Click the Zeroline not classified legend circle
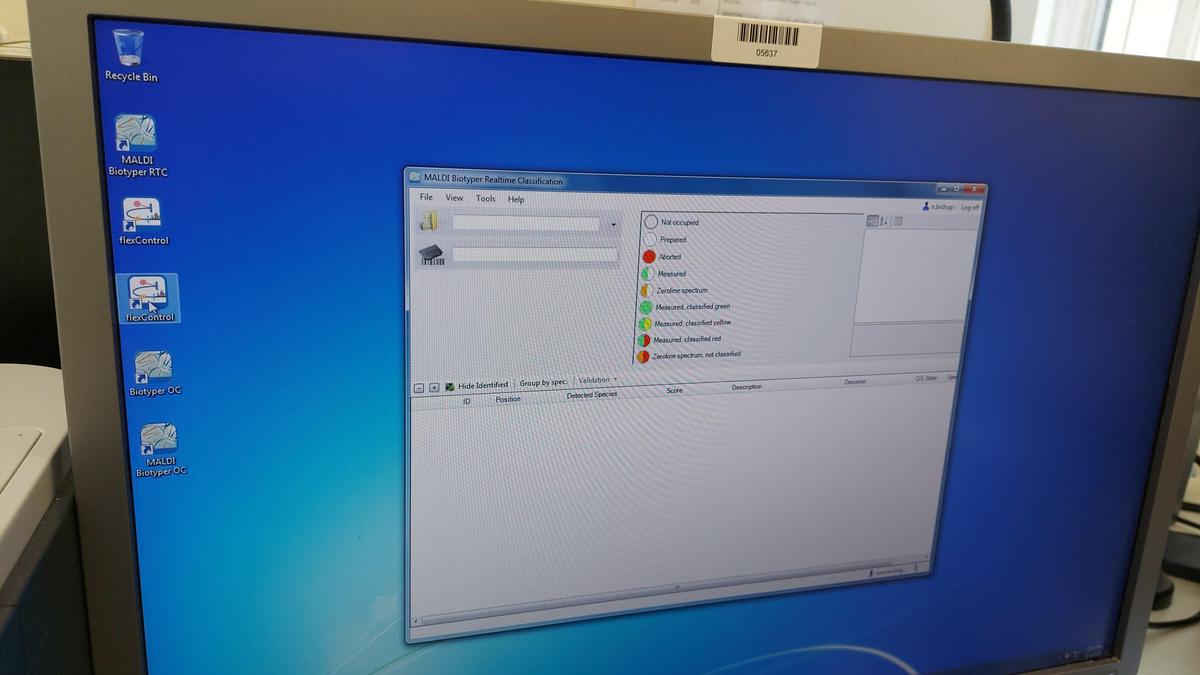 pyautogui.click(x=642, y=356)
